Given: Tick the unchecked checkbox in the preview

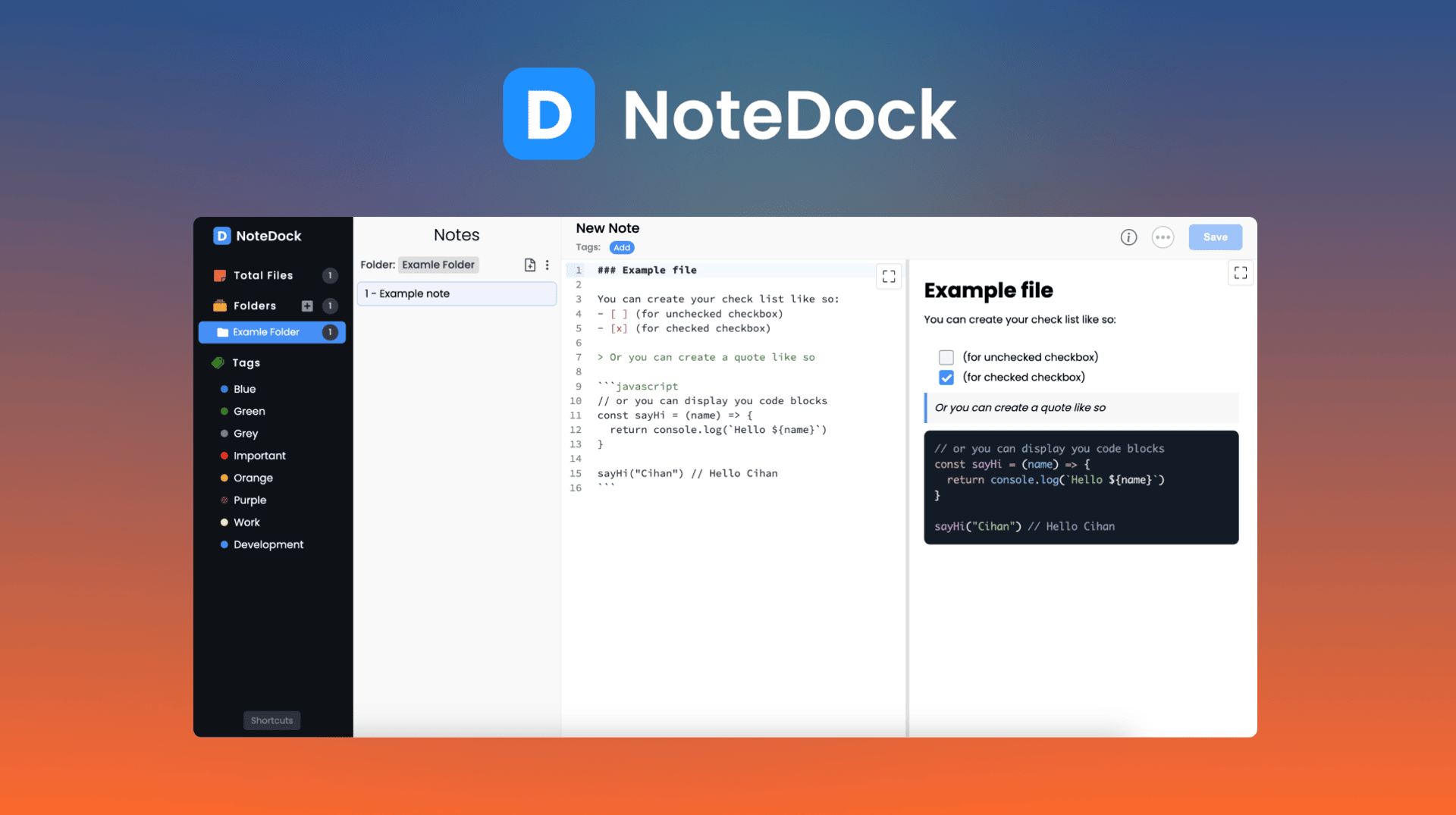Looking at the screenshot, I should coord(946,356).
